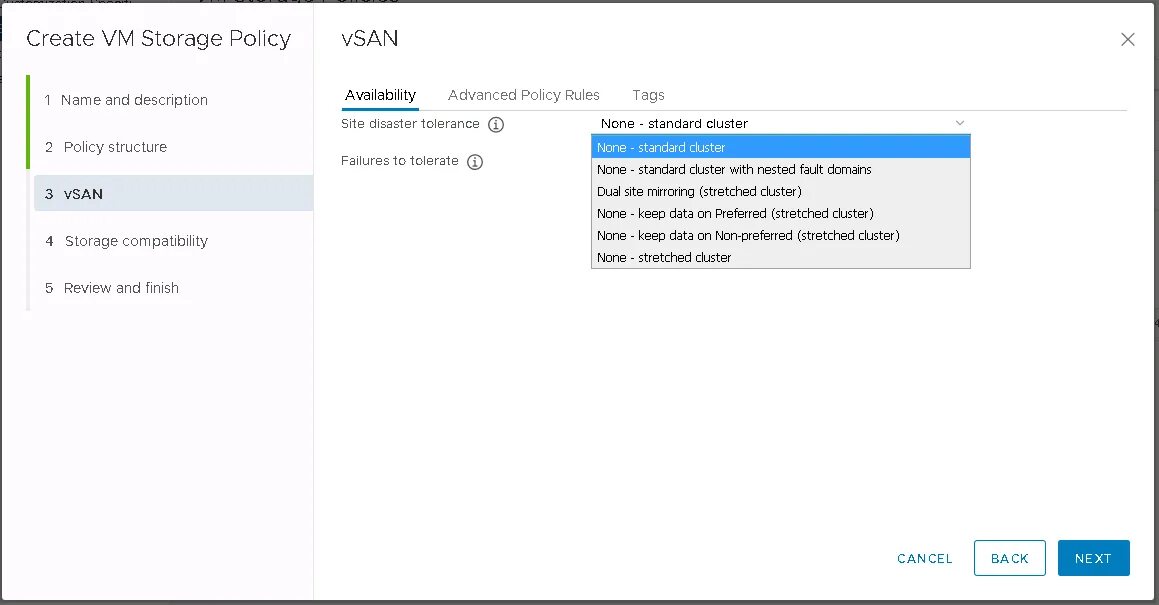
Task: Click the vSAN page heading
Action: (370, 38)
